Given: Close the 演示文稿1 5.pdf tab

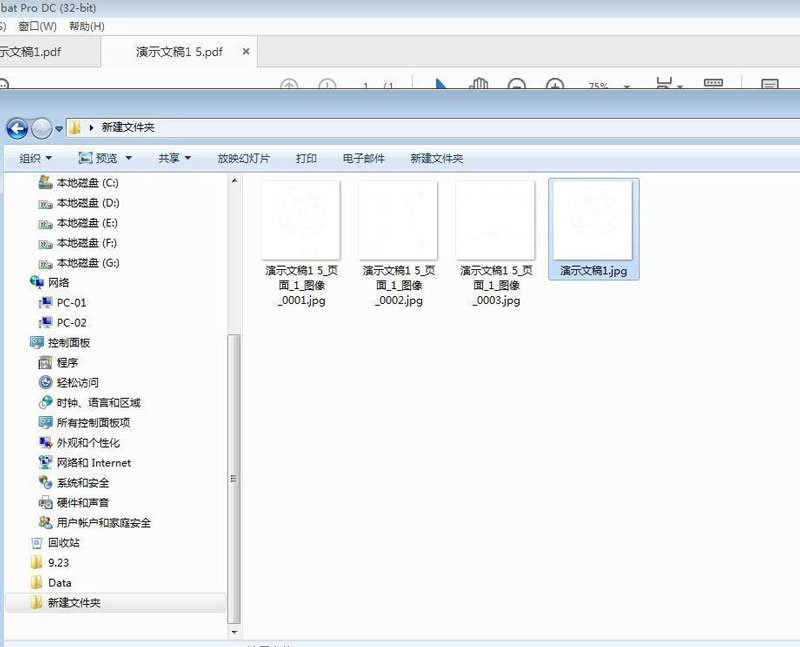Looking at the screenshot, I should pyautogui.click(x=246, y=51).
